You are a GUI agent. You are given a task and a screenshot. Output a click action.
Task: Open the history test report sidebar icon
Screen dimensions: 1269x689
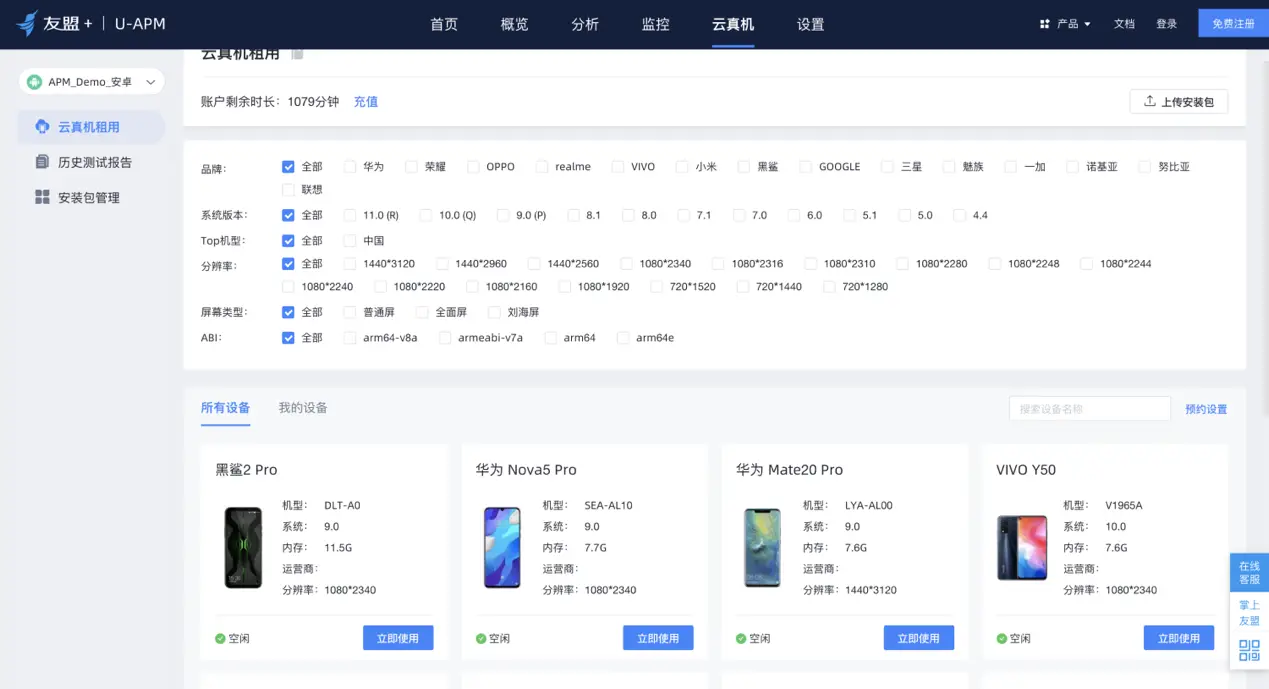pyautogui.click(x=42, y=162)
